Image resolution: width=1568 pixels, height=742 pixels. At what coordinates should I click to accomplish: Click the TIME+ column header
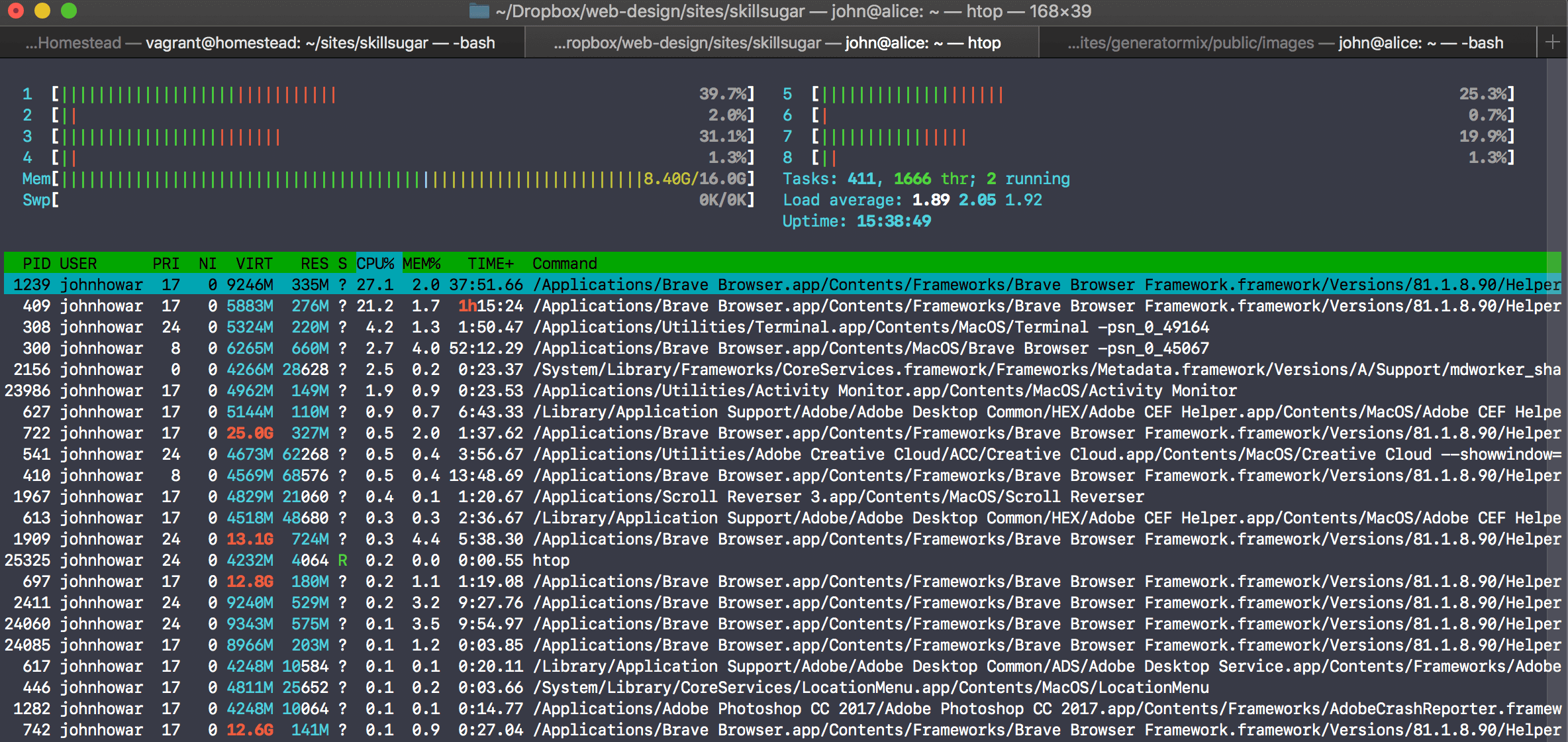click(x=491, y=264)
